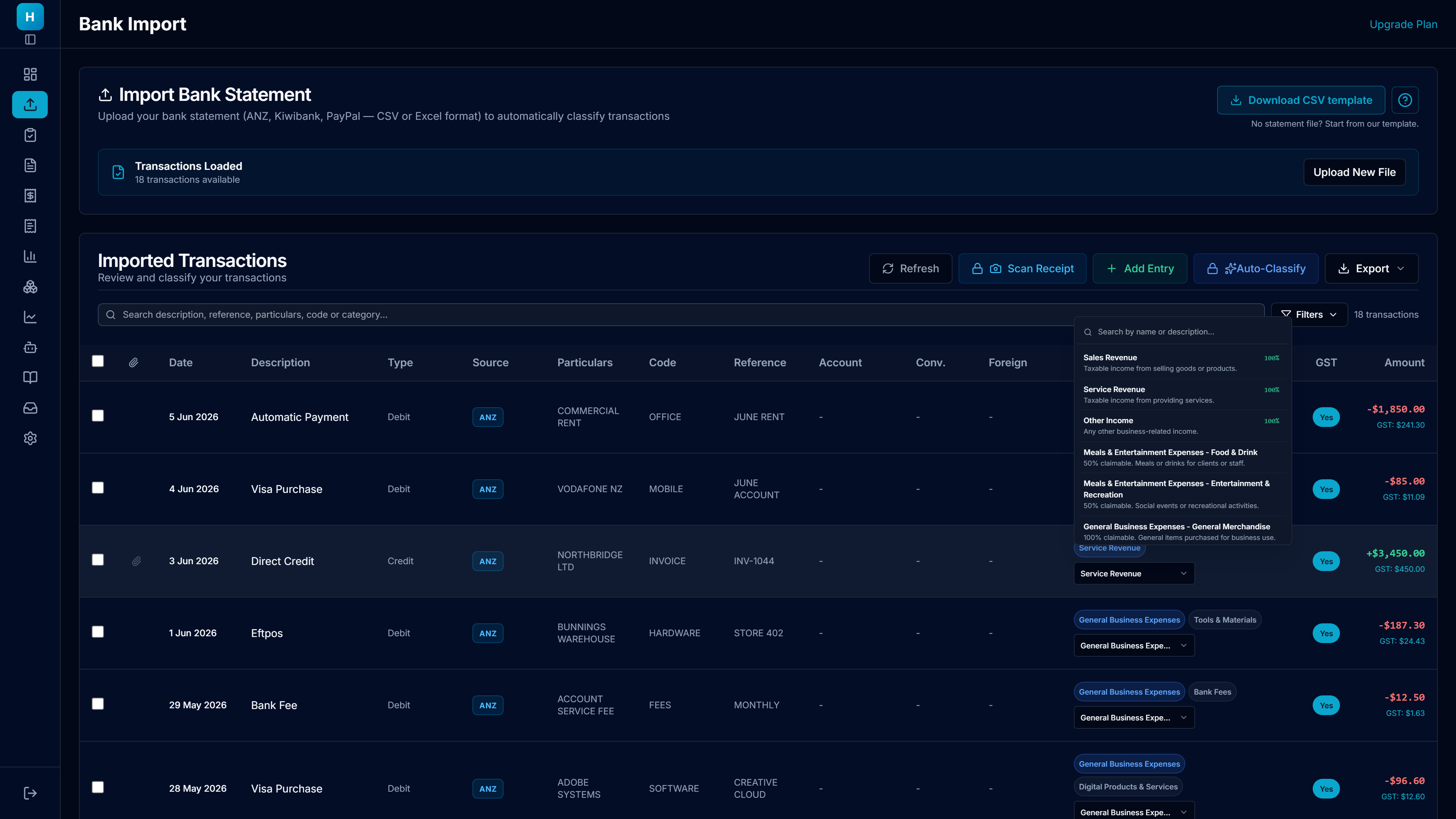The image size is (1456, 819).
Task: Open the Service Revenue category dropdown
Action: 1134,574
